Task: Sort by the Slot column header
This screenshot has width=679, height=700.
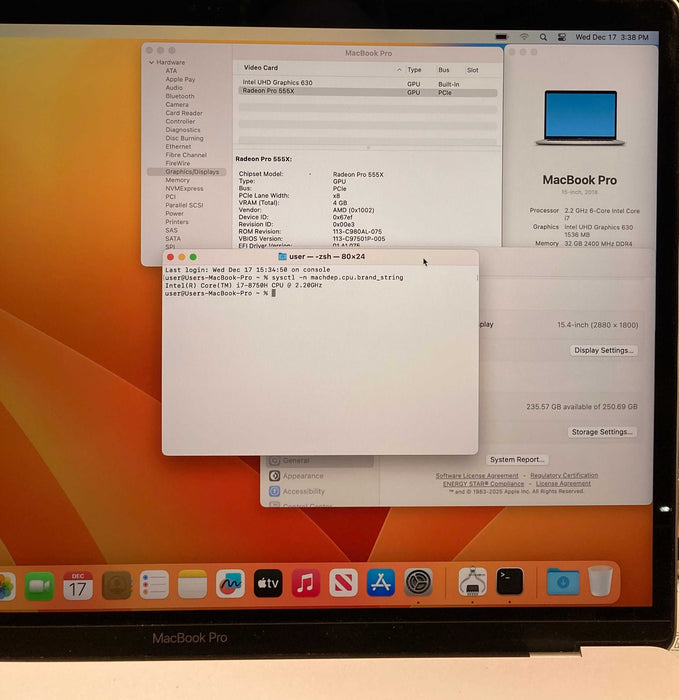Action: coord(472,70)
